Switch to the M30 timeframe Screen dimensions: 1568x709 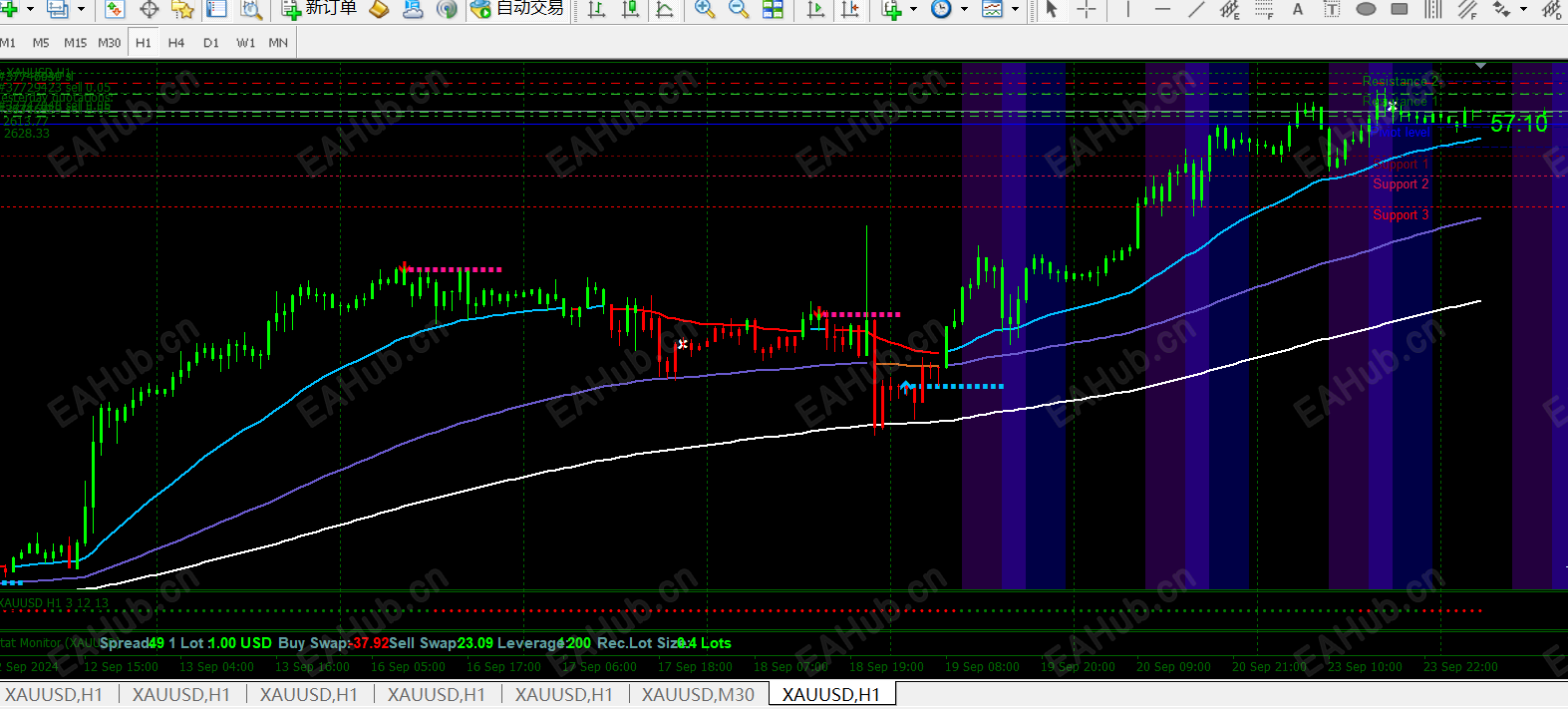pyautogui.click(x=110, y=43)
